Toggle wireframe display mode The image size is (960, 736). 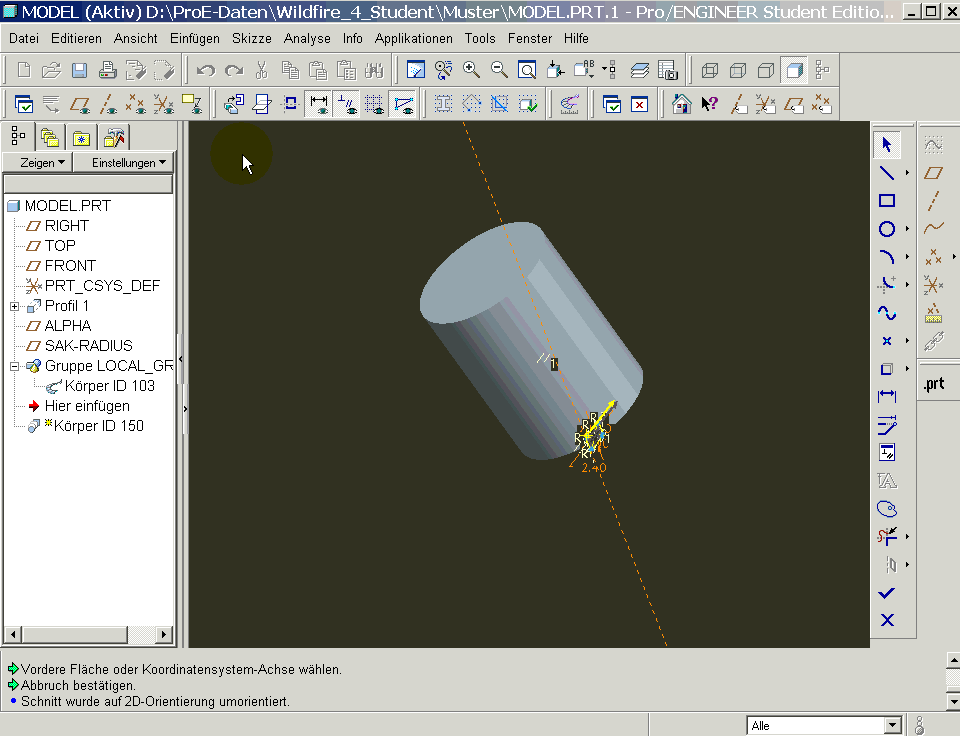point(710,70)
